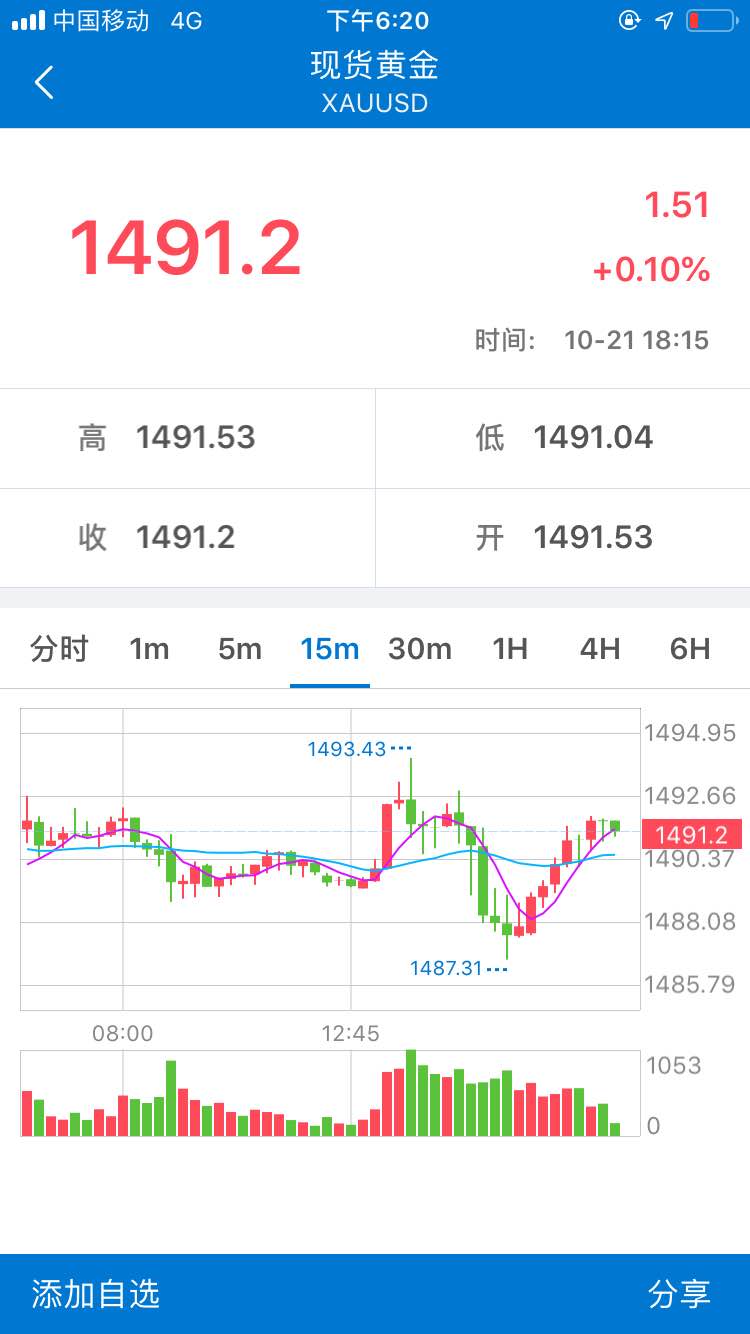Choose the 4H timeframe tab
750x1334 pixels.
click(x=600, y=649)
